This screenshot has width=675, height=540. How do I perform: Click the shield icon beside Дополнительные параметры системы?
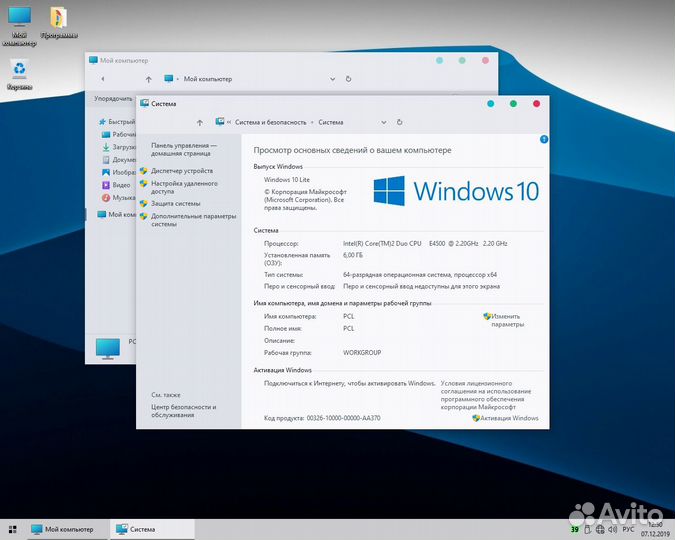point(144,217)
